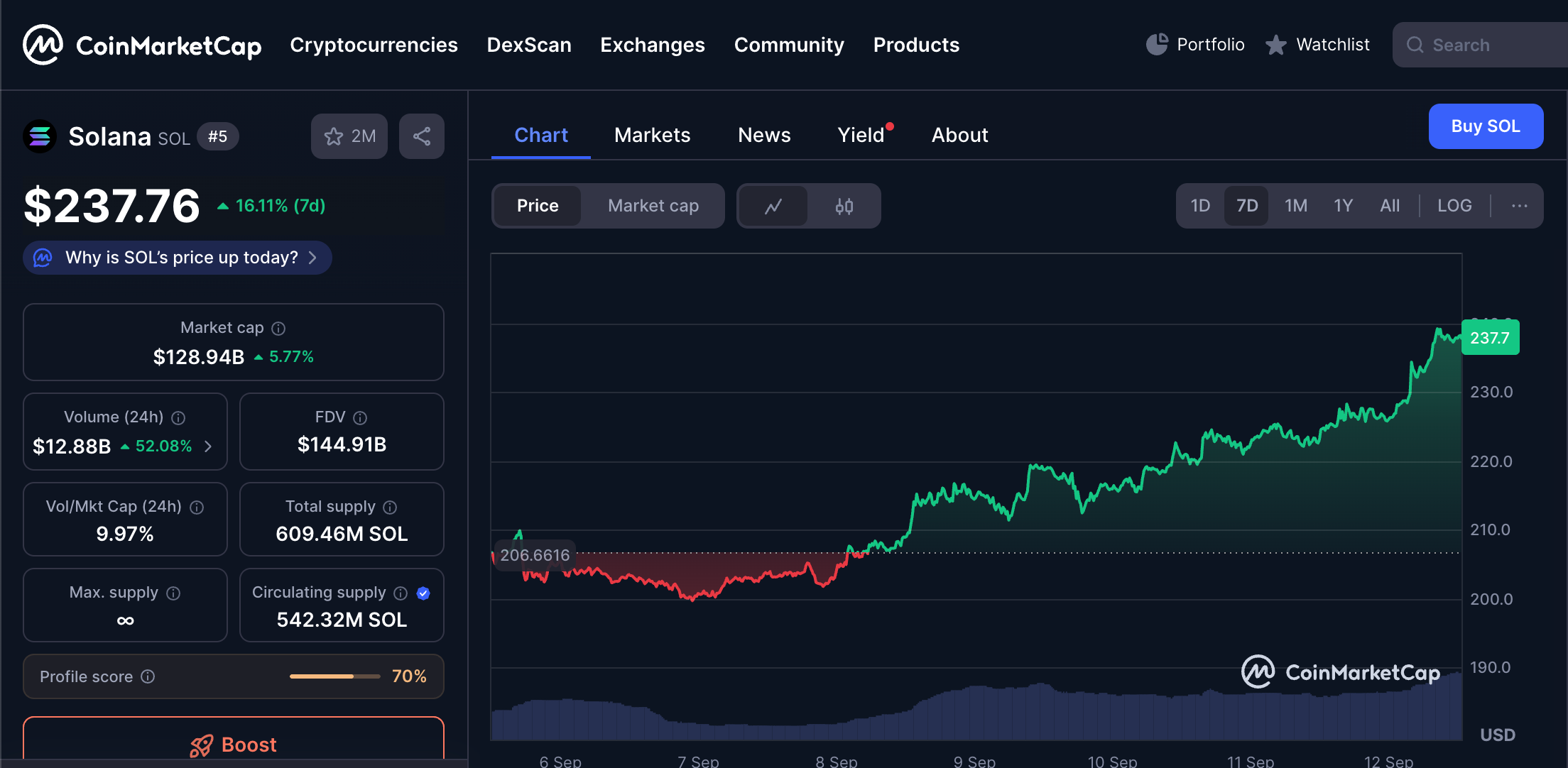This screenshot has width=1568, height=768.
Task: Open Cryptocurrencies menu
Action: (374, 45)
